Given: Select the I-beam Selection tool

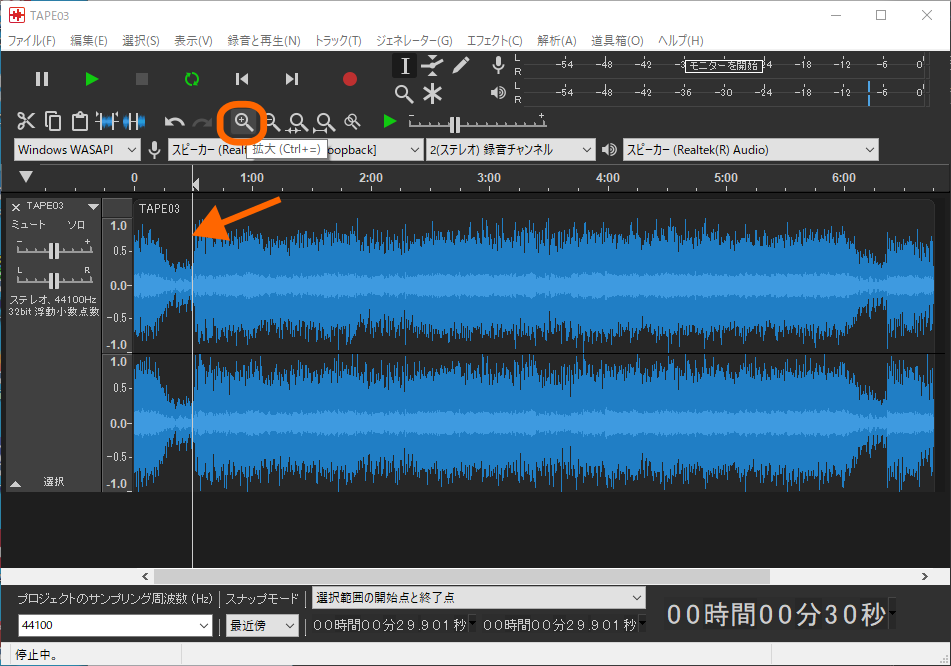Looking at the screenshot, I should (x=405, y=66).
